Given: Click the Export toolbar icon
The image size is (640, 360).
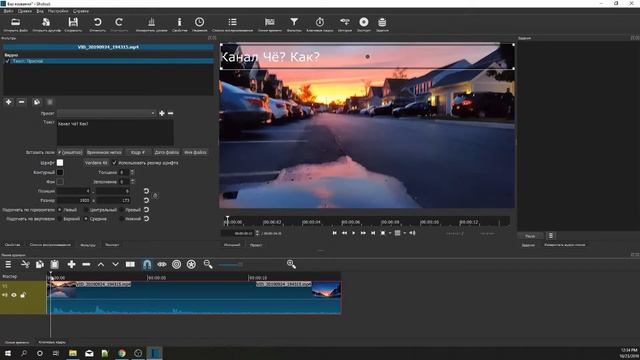Looking at the screenshot, I should coord(364,22).
